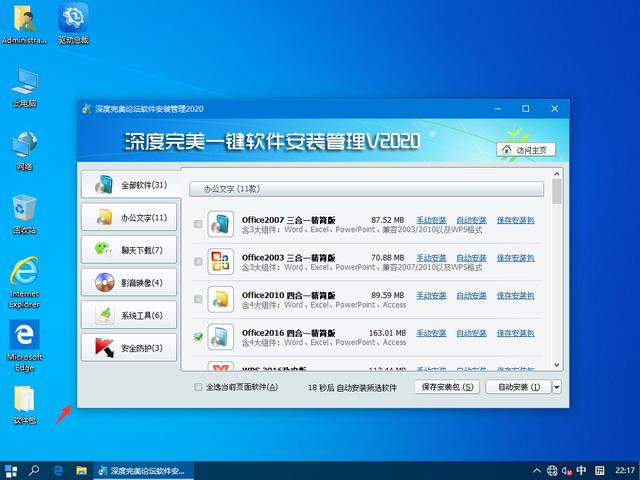The image size is (640, 480).
Task: Uncheck the Office2016 四合一 checkbox
Action: [x=198, y=337]
